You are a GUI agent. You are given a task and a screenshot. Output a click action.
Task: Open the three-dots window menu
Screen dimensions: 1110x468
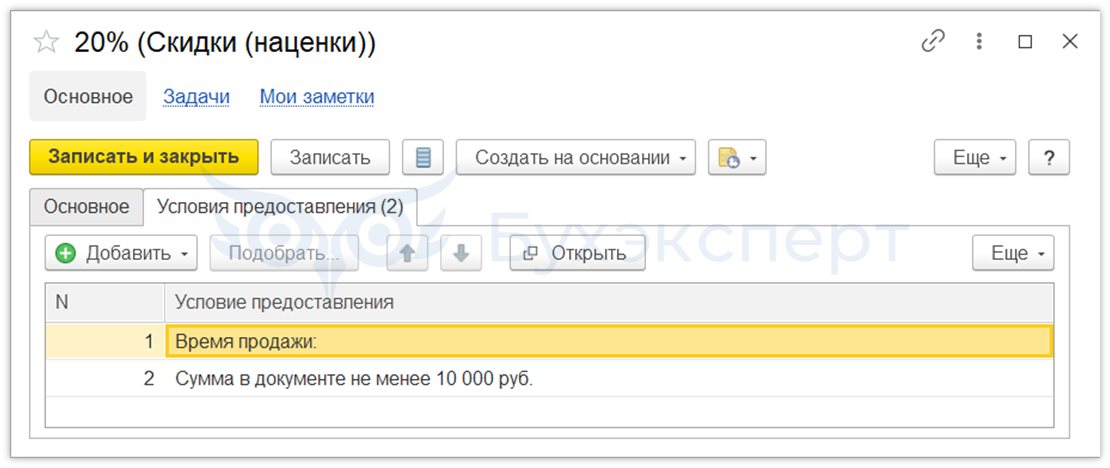coord(979,42)
